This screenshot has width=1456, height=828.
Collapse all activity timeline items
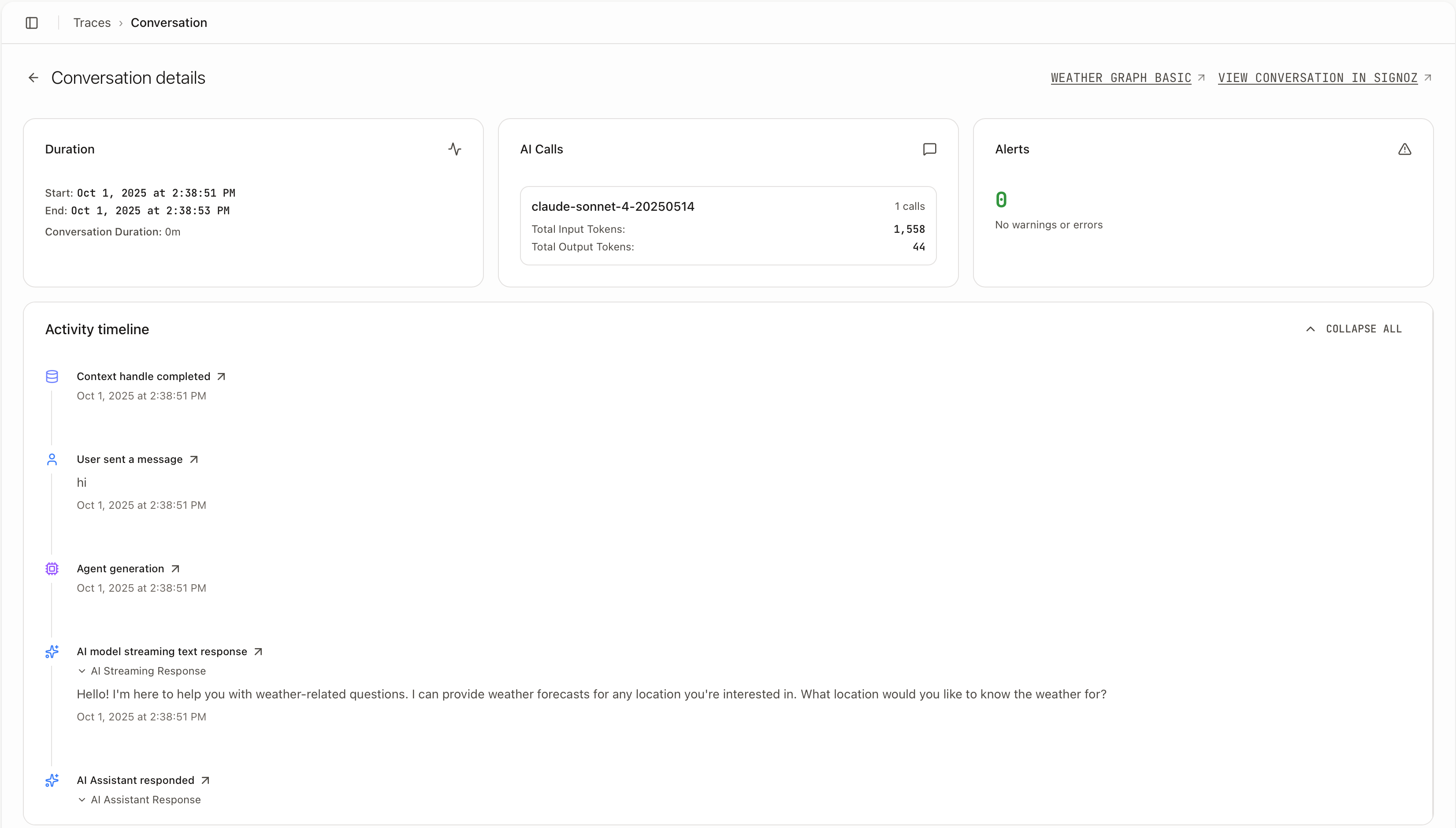[1354, 329]
